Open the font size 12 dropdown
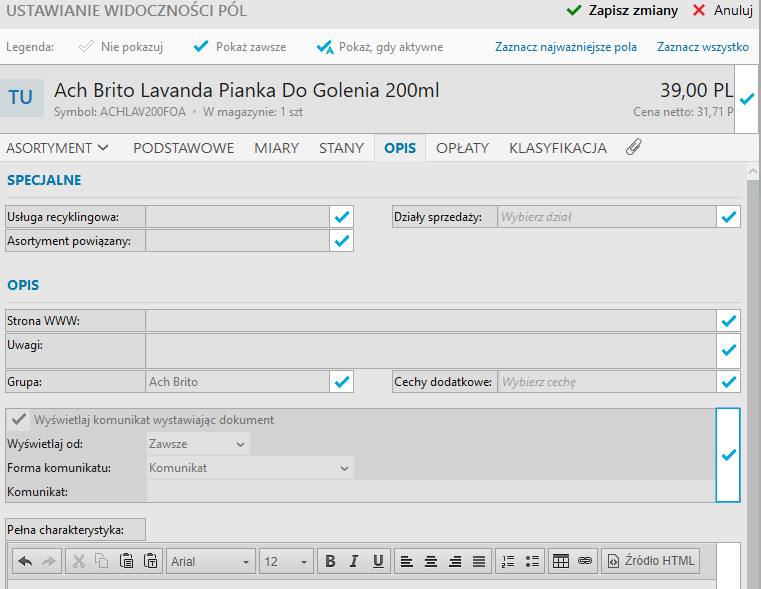 (286, 561)
